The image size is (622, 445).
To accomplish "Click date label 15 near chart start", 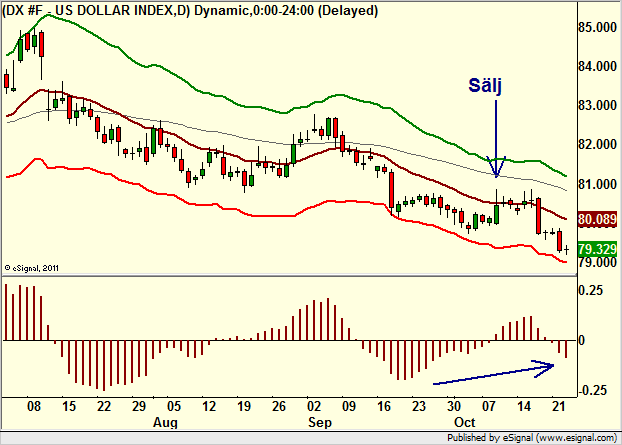I will click(69, 407).
